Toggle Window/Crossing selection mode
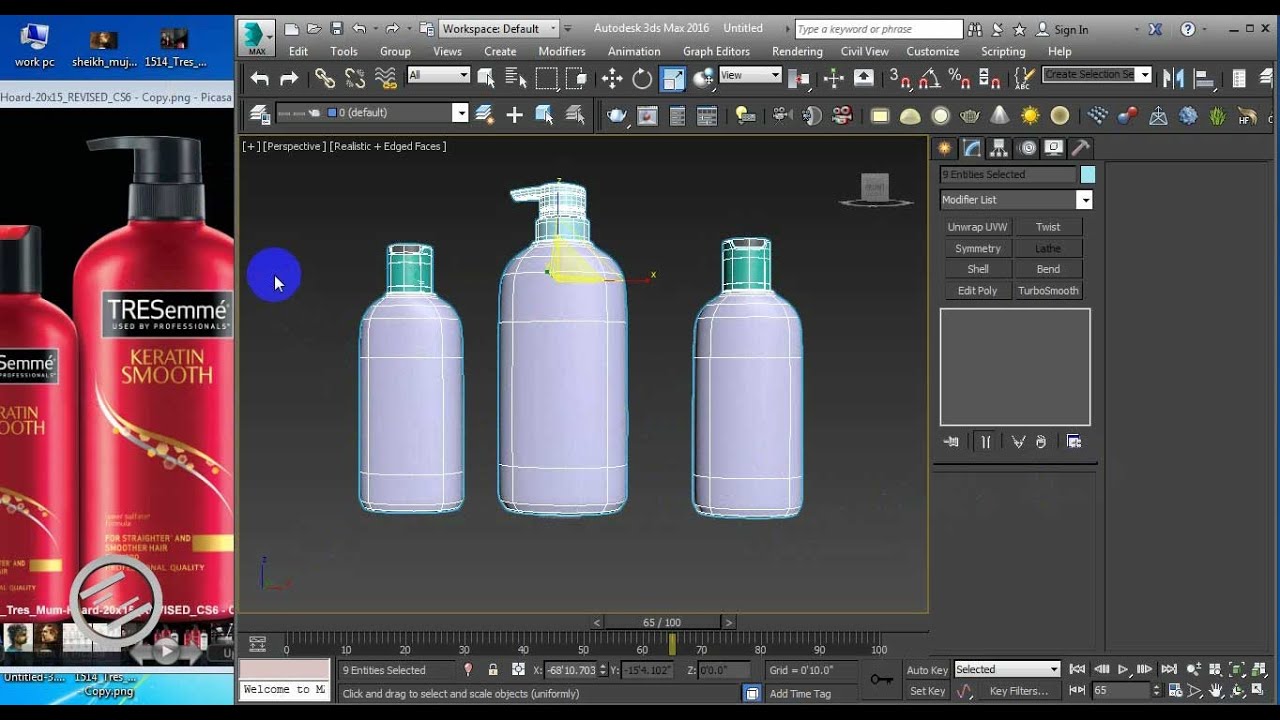1280x720 pixels. (577, 78)
